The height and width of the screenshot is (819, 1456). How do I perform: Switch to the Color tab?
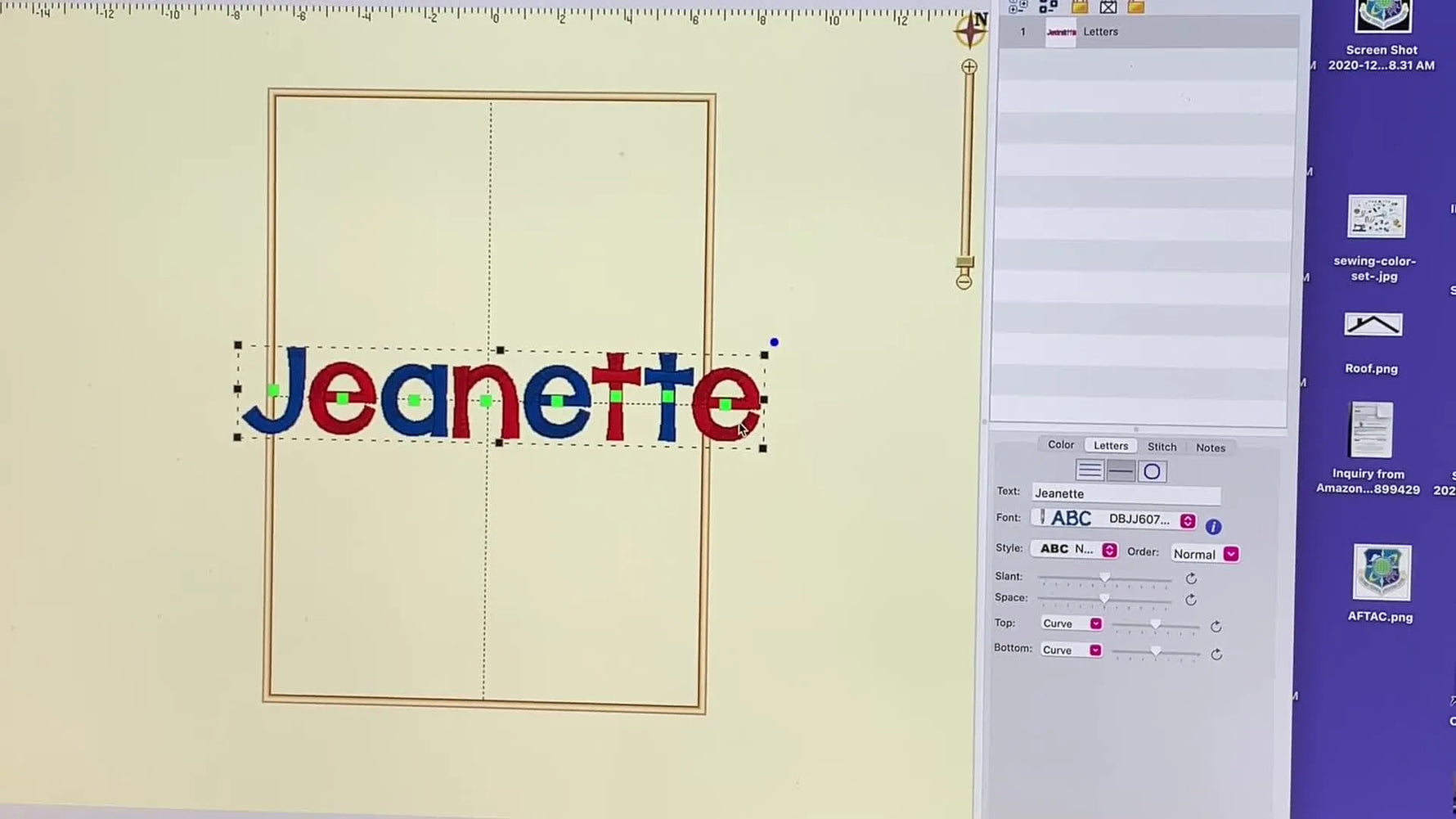[x=1061, y=445]
